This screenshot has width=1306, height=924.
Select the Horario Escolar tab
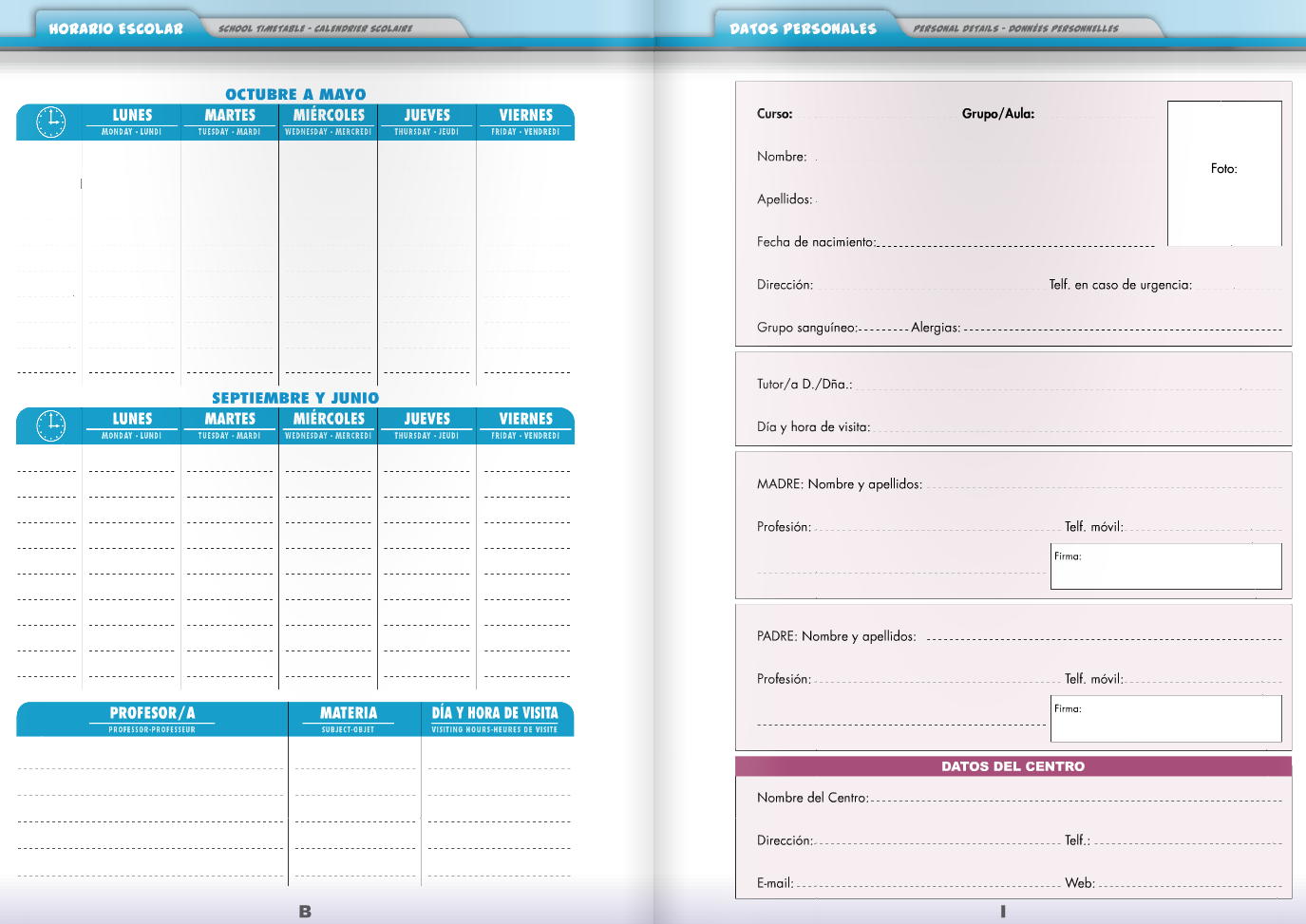(116, 28)
